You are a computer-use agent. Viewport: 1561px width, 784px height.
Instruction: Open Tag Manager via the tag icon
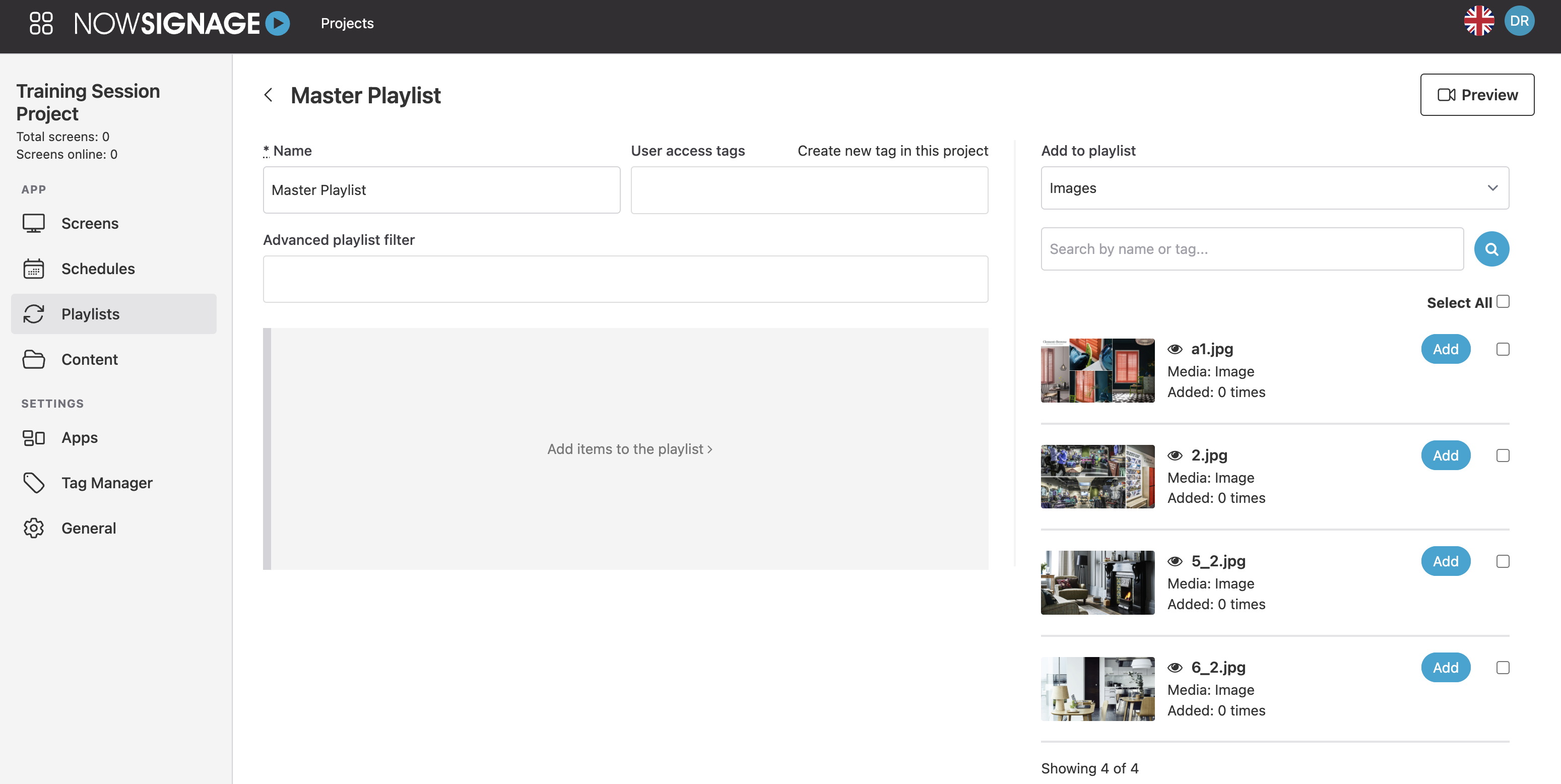point(34,482)
